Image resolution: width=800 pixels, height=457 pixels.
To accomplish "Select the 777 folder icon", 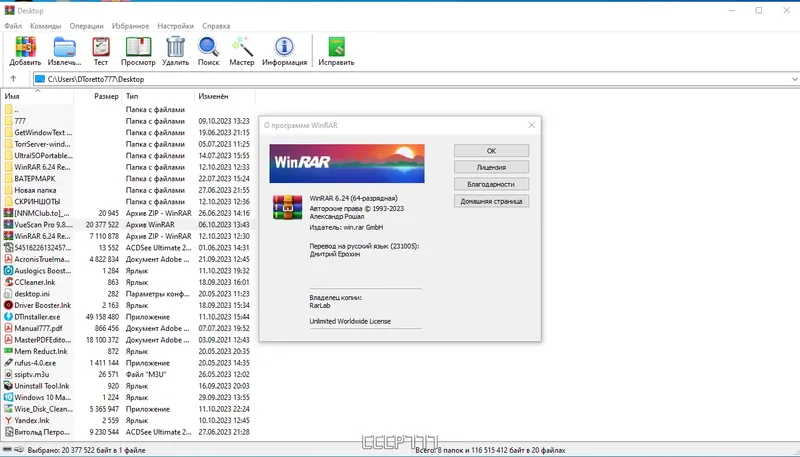I will click(x=8, y=121).
